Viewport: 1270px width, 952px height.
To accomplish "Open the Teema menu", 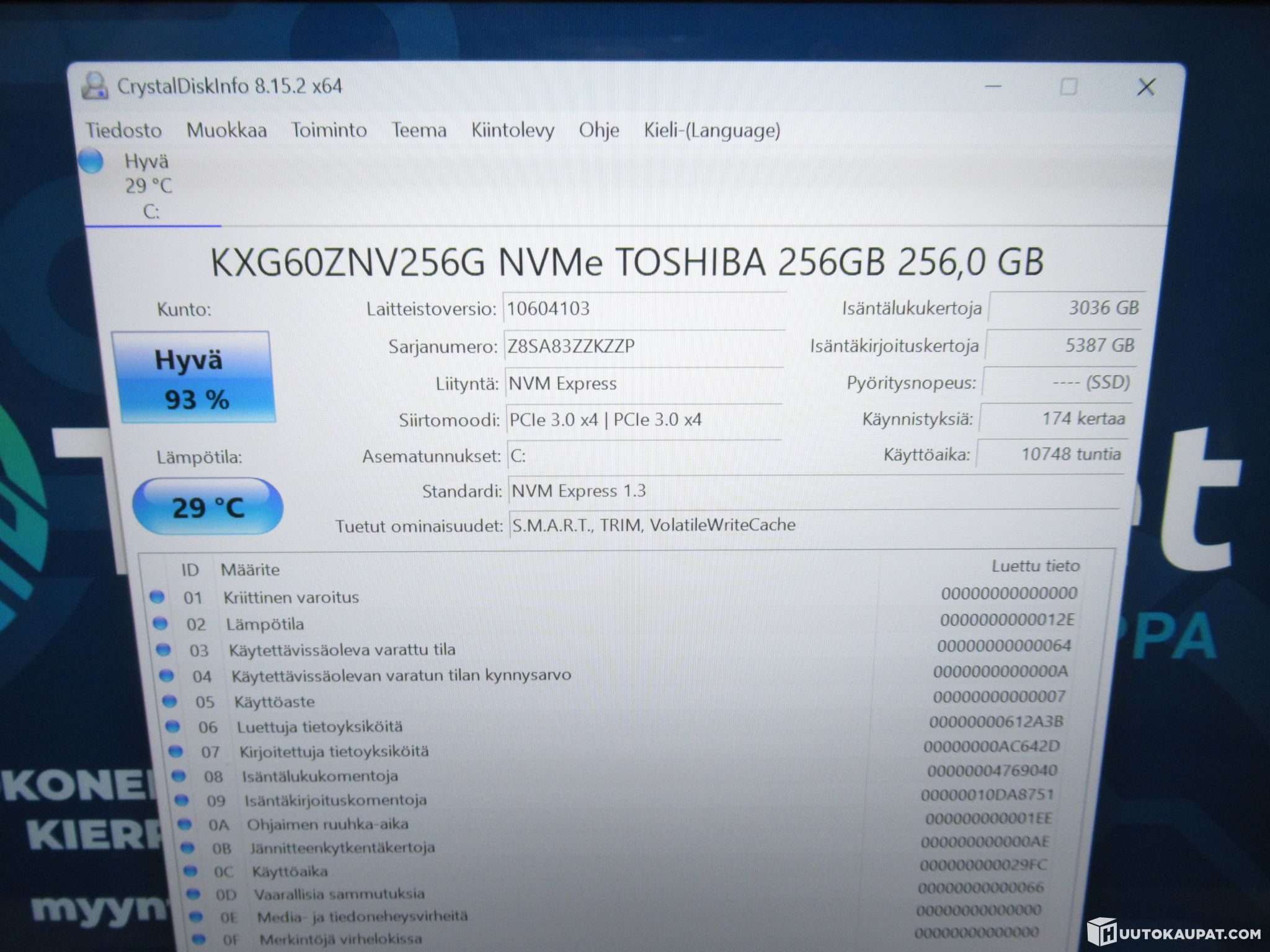I will (x=419, y=130).
